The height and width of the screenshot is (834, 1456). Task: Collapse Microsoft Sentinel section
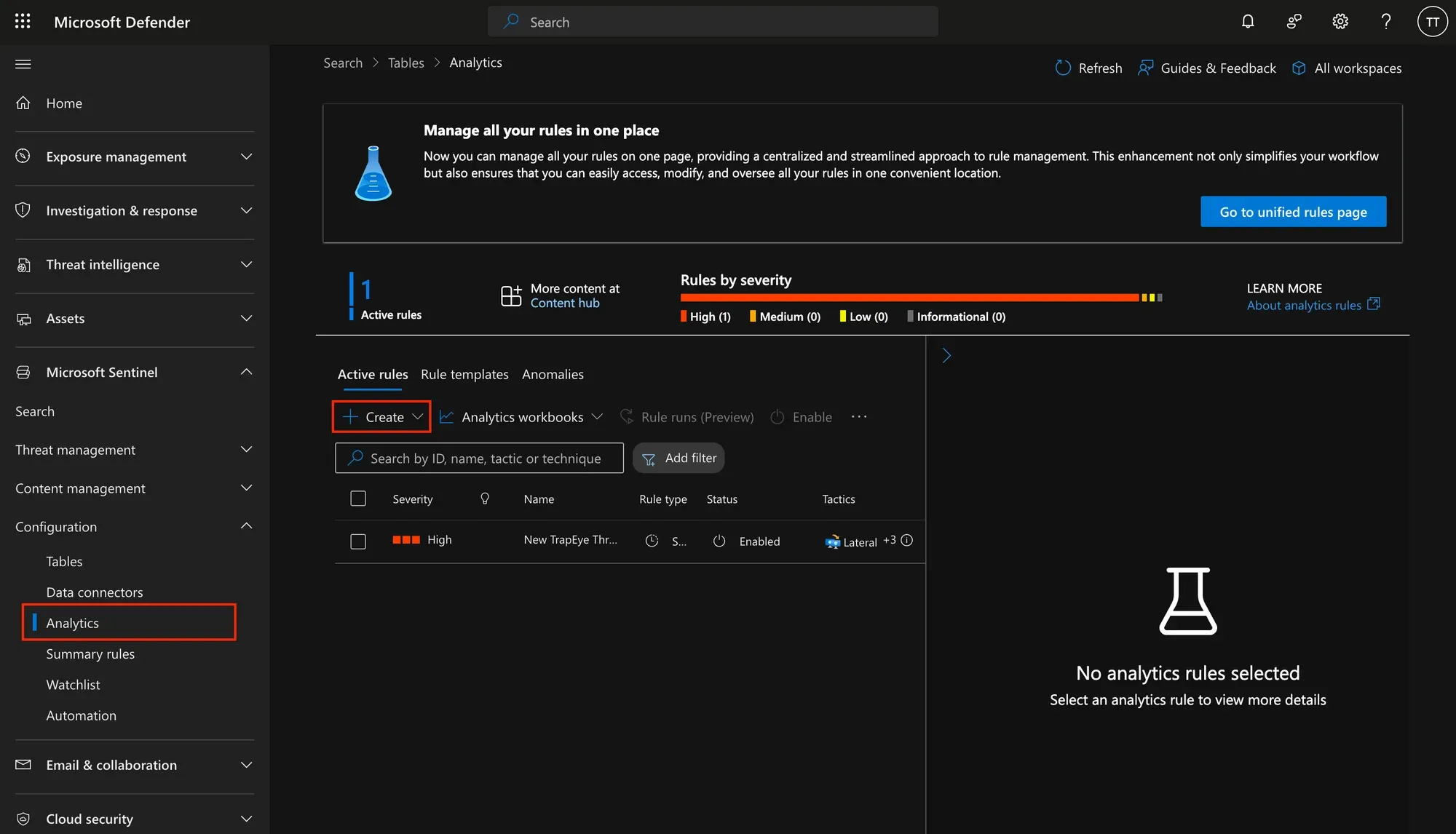coord(246,372)
